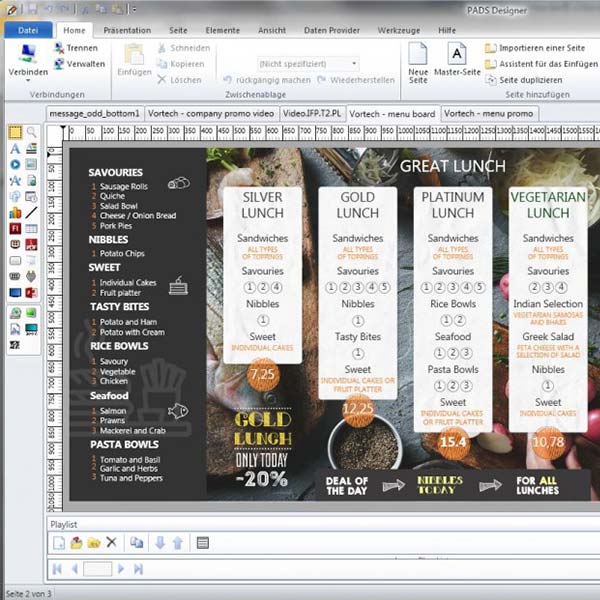
Task: Jump to last page navigation button
Action: (x=139, y=569)
